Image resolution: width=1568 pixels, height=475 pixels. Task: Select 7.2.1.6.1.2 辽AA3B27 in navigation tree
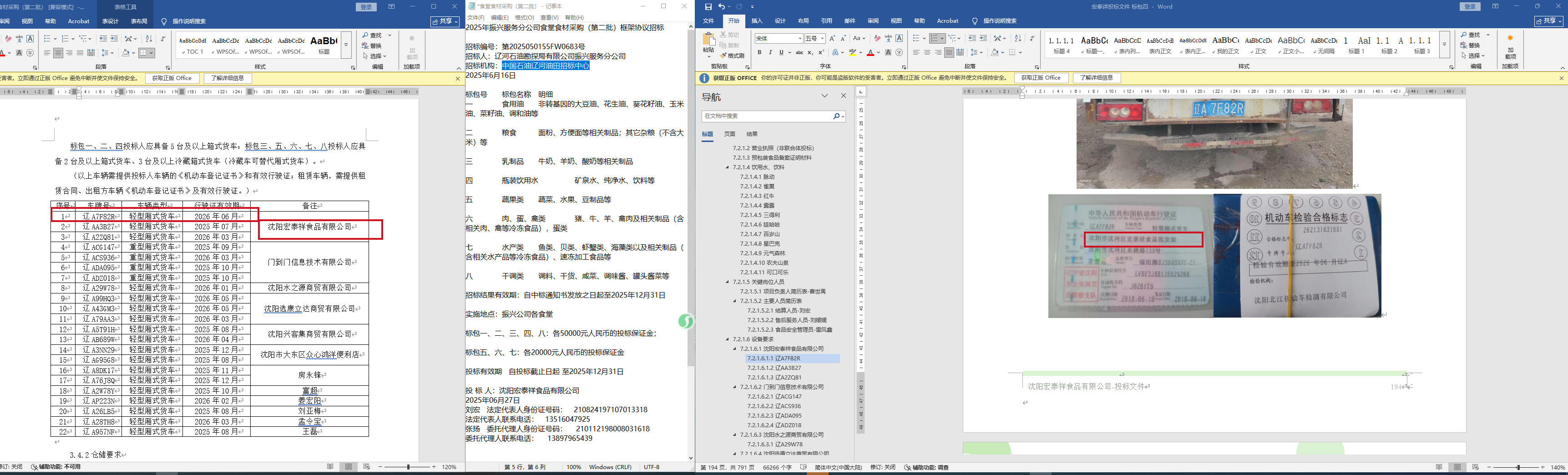774,368
